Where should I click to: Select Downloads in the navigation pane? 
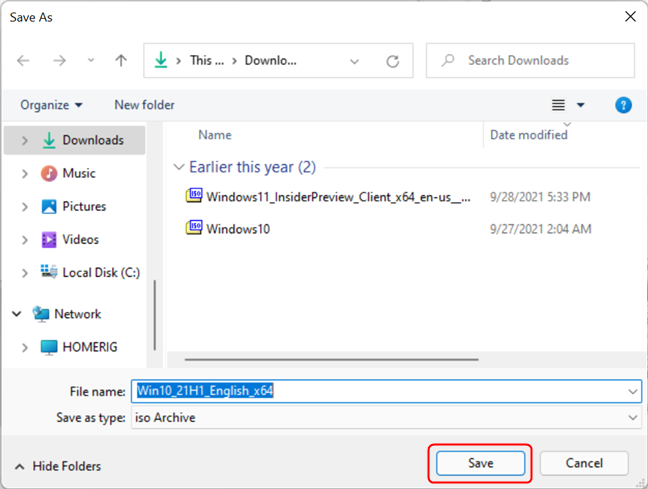click(x=93, y=140)
